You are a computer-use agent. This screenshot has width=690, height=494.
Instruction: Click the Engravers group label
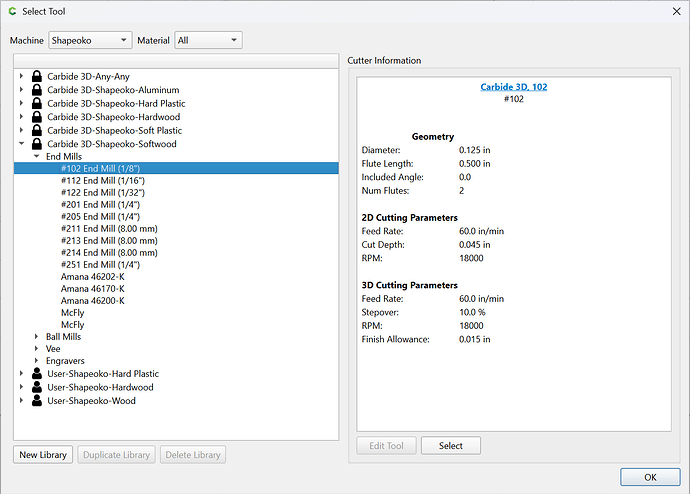[65, 361]
